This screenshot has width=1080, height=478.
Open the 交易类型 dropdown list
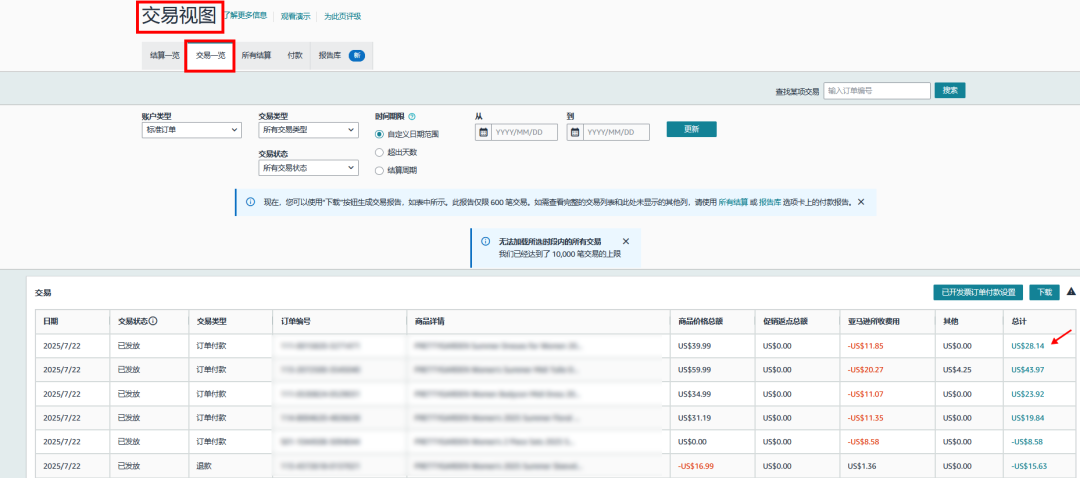308,130
